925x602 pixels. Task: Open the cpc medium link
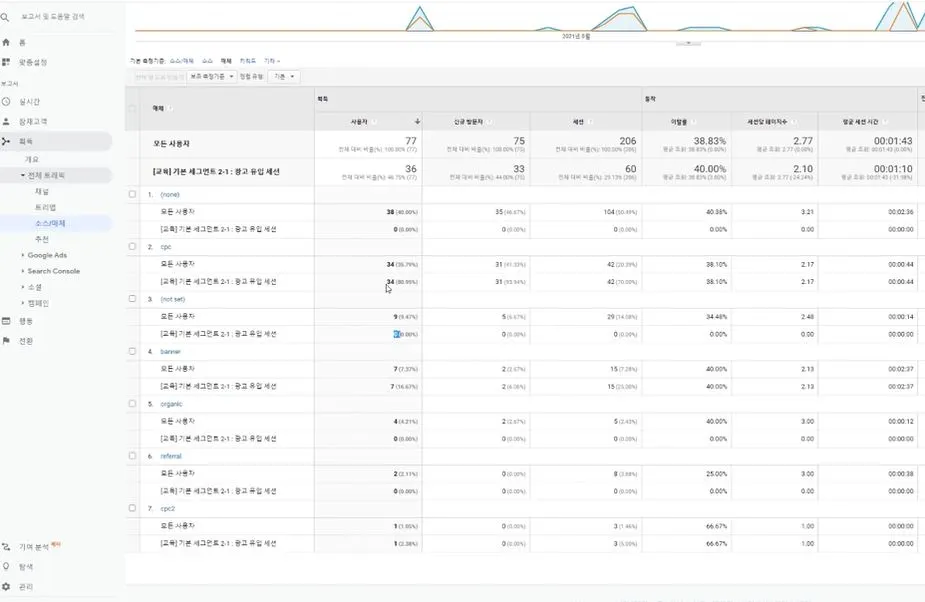[166, 247]
